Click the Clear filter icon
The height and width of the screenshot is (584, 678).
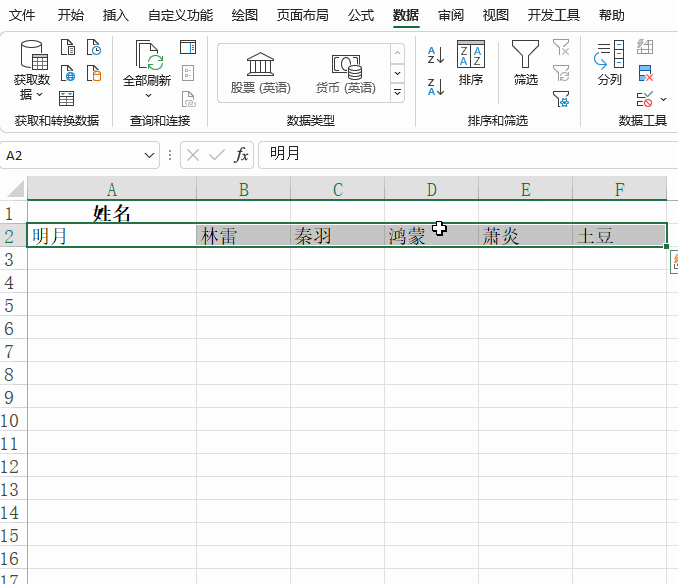coord(561,47)
